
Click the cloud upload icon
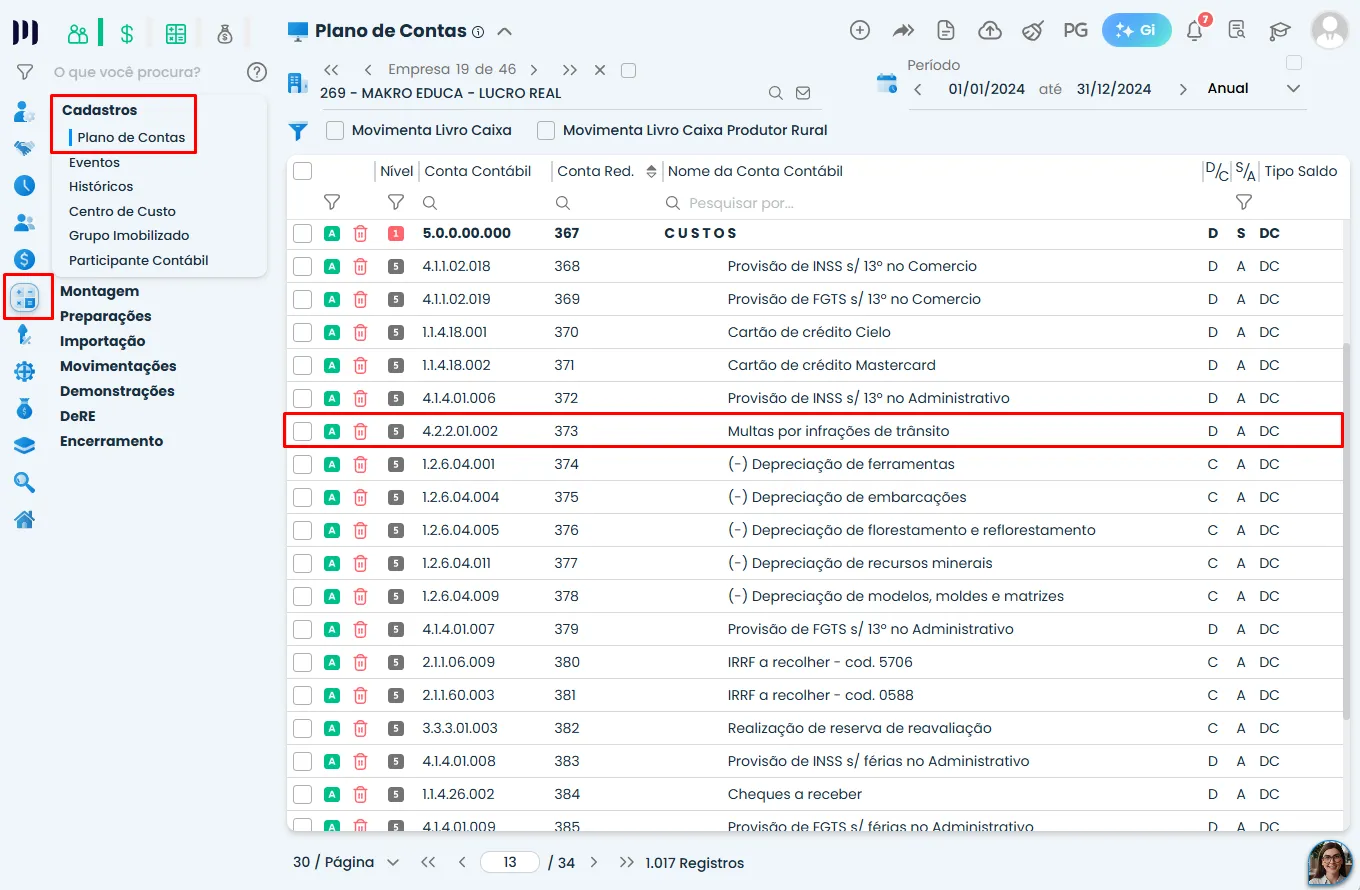tap(989, 30)
